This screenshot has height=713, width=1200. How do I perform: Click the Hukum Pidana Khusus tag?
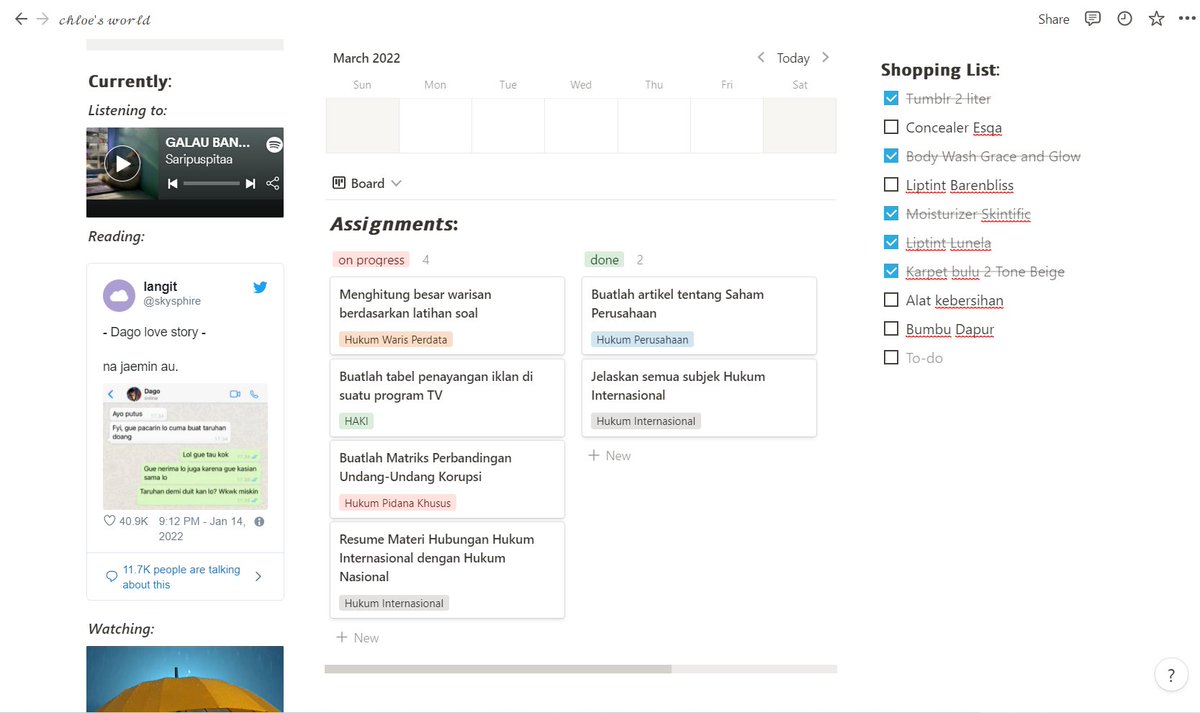398,503
